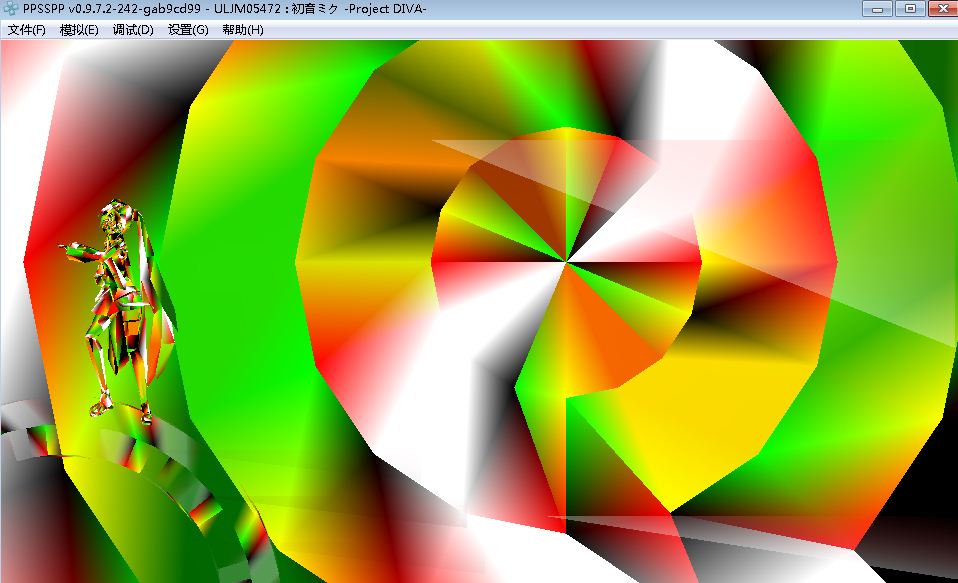Screen dimensions: 958x583
Task: Open the 文件(F) file menu
Action: tap(27, 30)
